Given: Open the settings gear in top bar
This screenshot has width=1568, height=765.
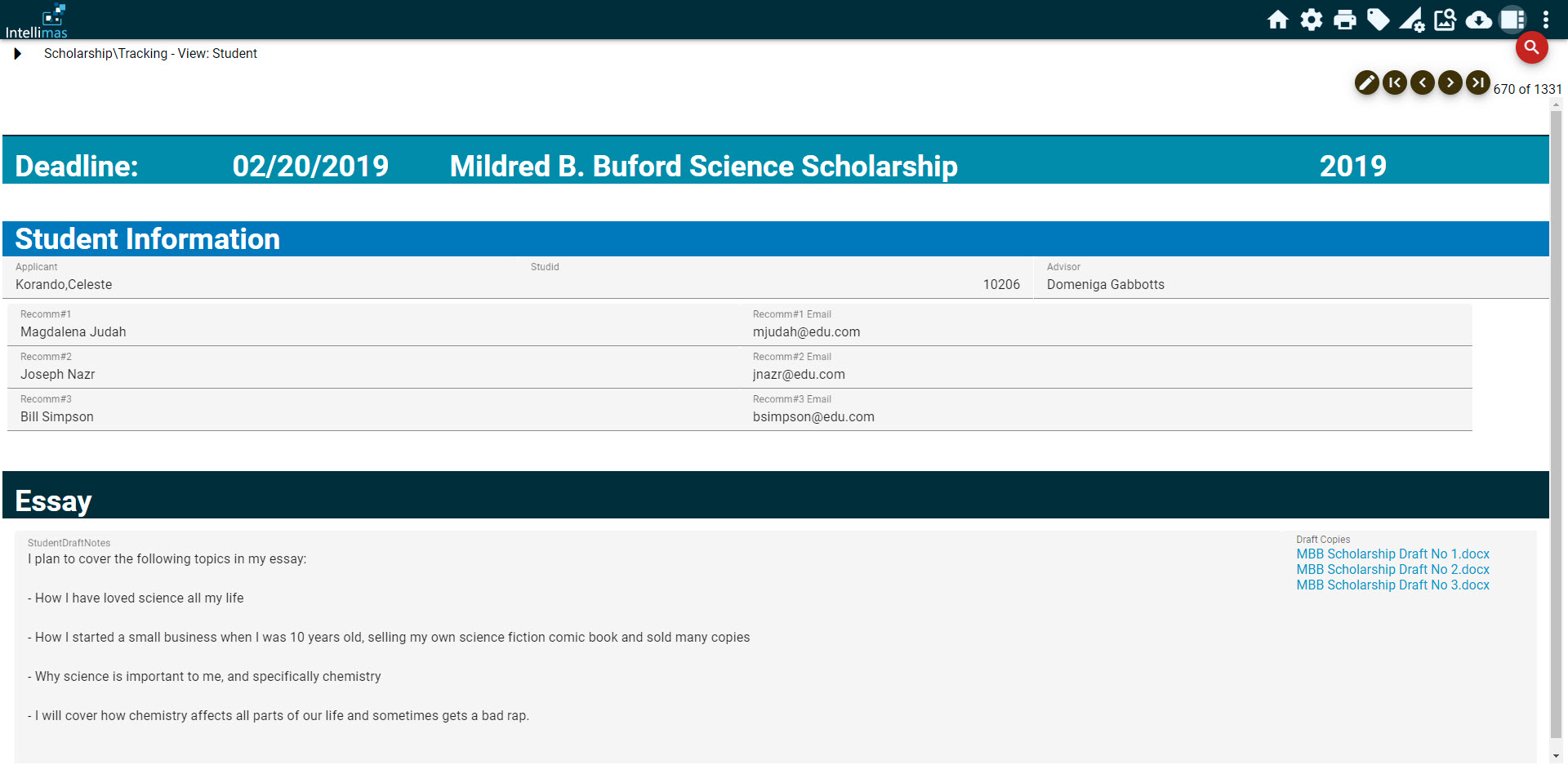Looking at the screenshot, I should point(1312,20).
